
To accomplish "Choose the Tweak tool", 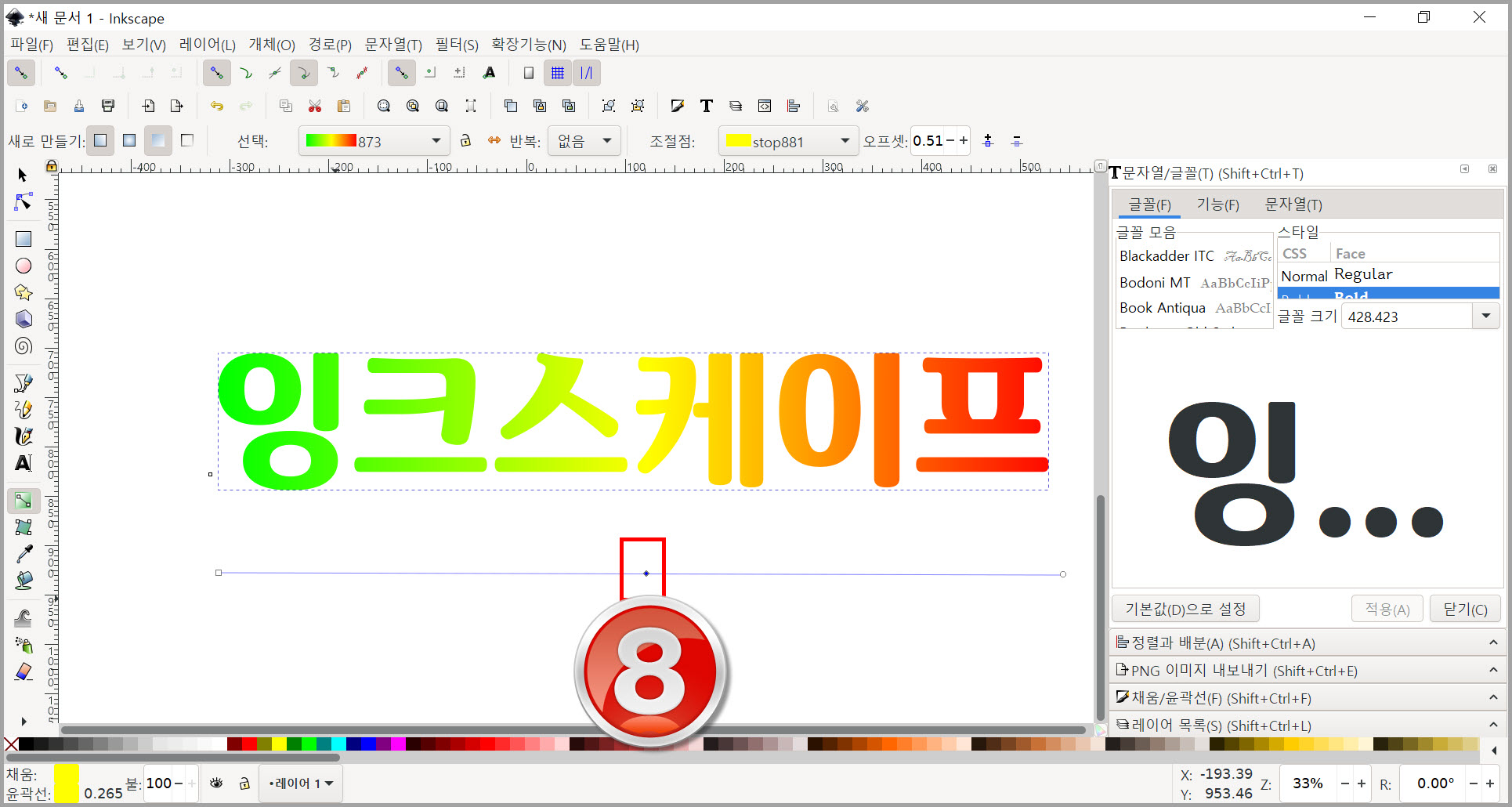I will (24, 618).
